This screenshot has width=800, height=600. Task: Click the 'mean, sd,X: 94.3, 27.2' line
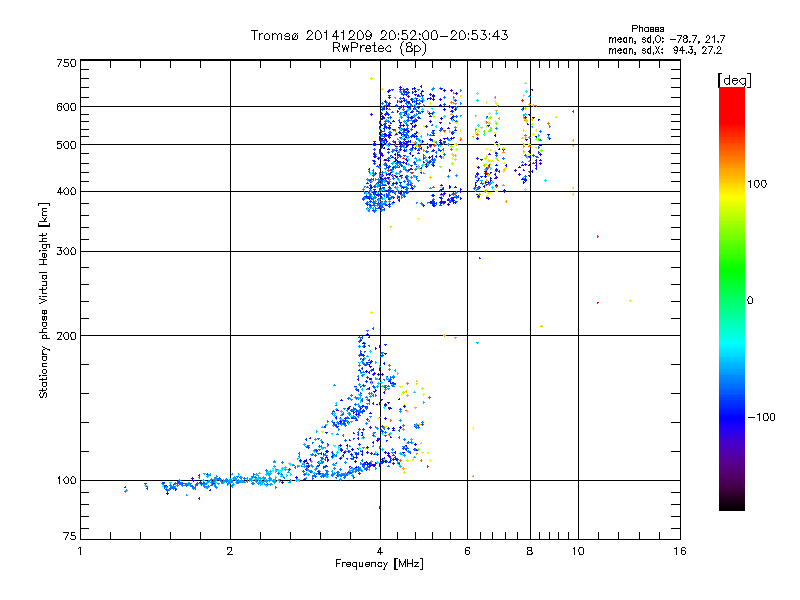coord(665,51)
